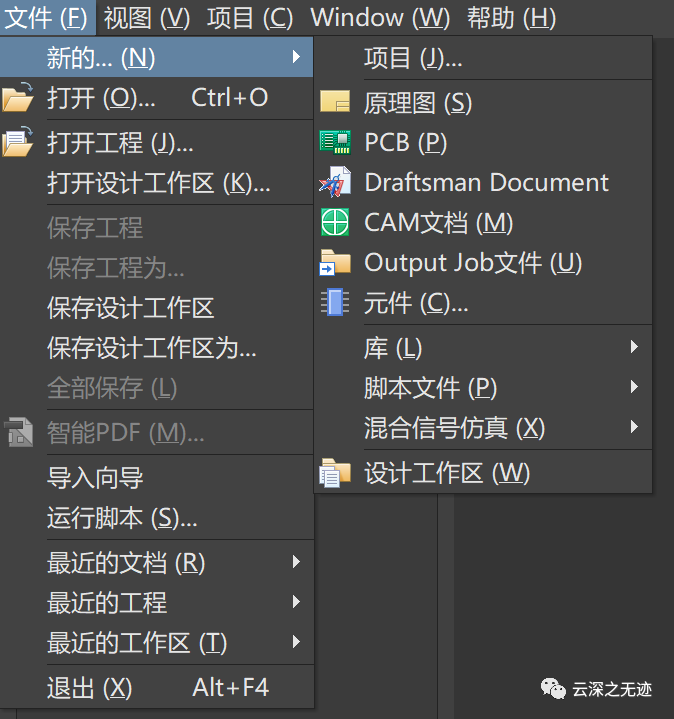The width and height of the screenshot is (674, 719).
Task: Click the Output Job文件 folder icon
Action: click(335, 262)
